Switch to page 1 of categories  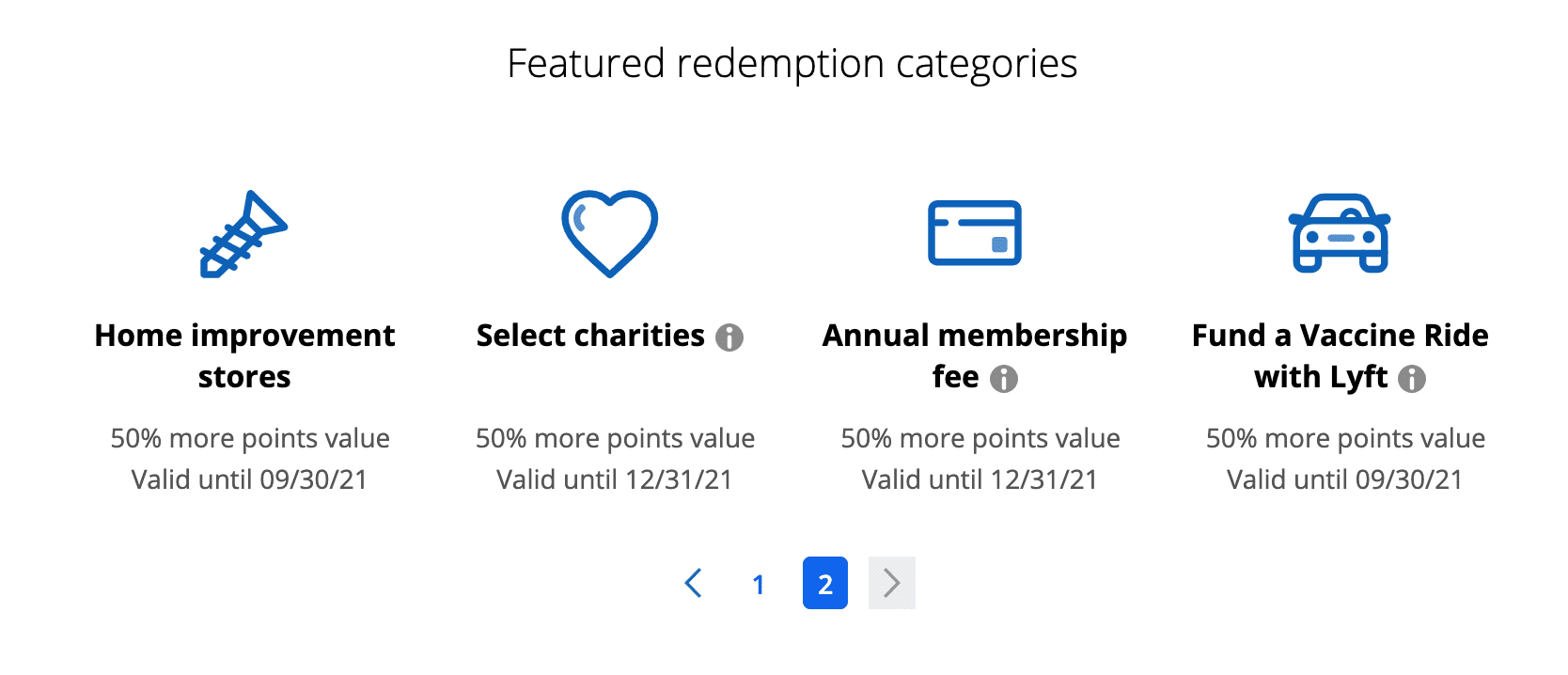(759, 584)
